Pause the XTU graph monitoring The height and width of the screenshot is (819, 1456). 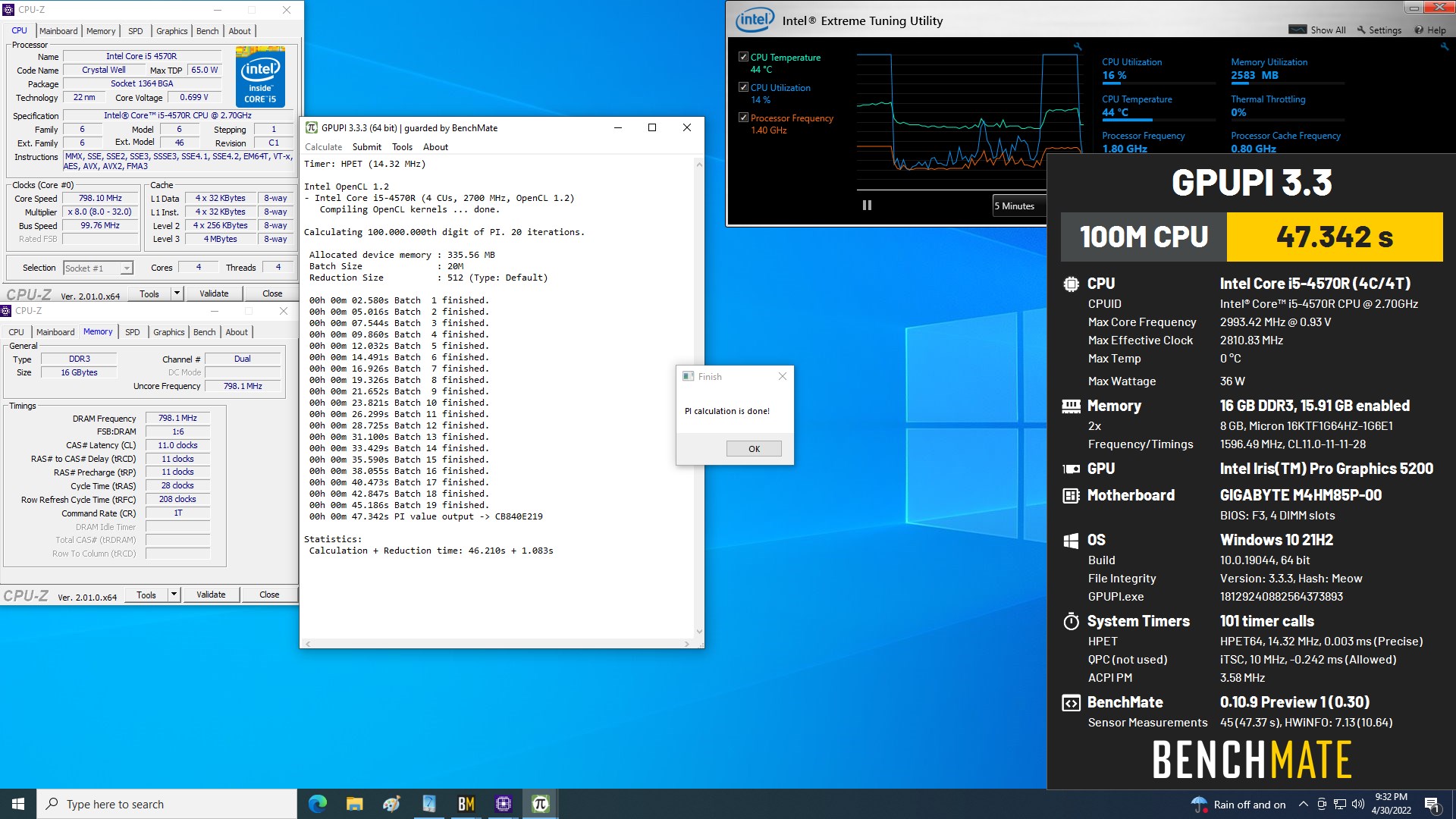coord(867,206)
